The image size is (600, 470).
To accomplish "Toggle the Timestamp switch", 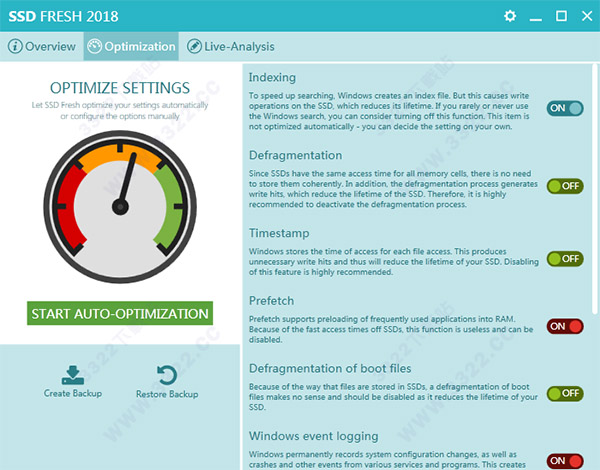I will click(x=565, y=259).
